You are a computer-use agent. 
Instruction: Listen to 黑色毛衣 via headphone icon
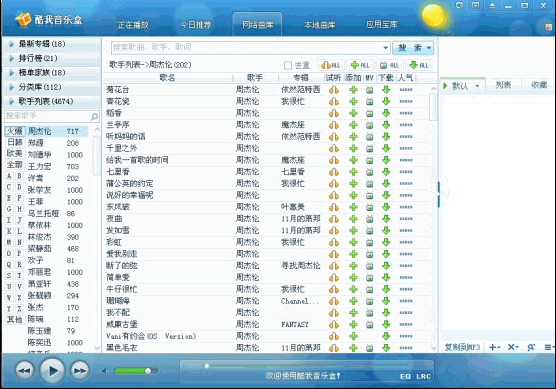click(334, 348)
